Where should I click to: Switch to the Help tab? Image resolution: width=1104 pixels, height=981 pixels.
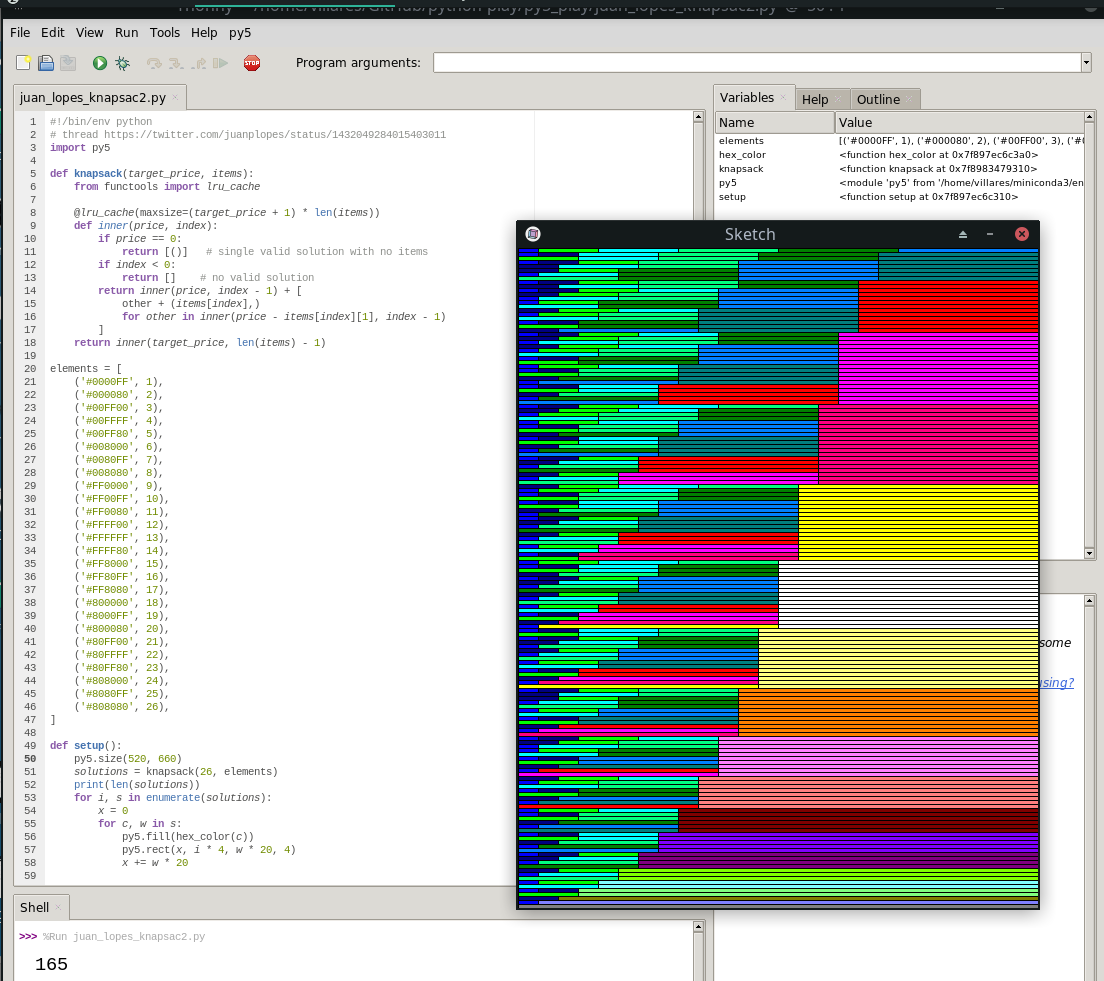815,99
